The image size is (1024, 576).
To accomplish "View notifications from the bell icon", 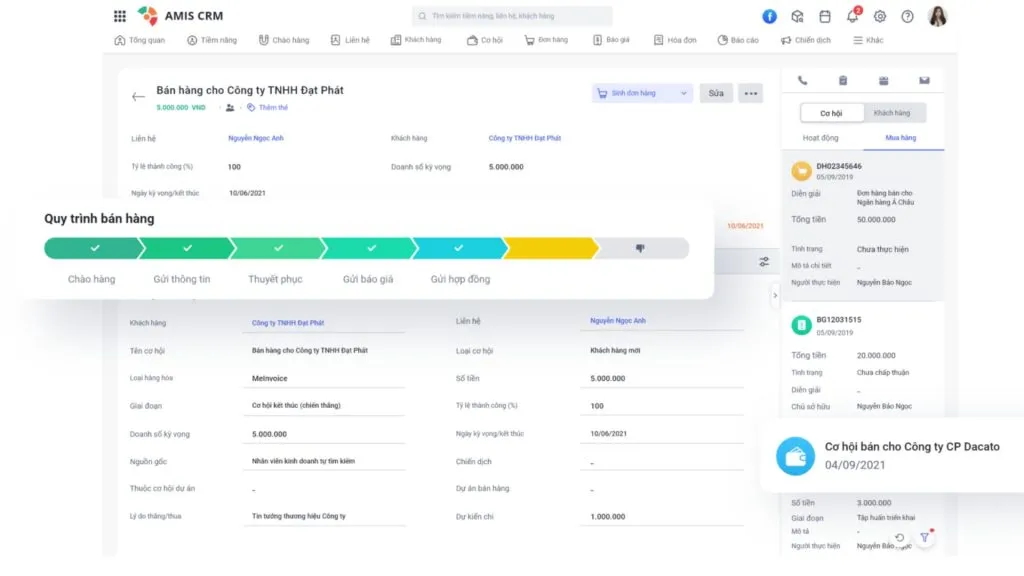I will [853, 16].
